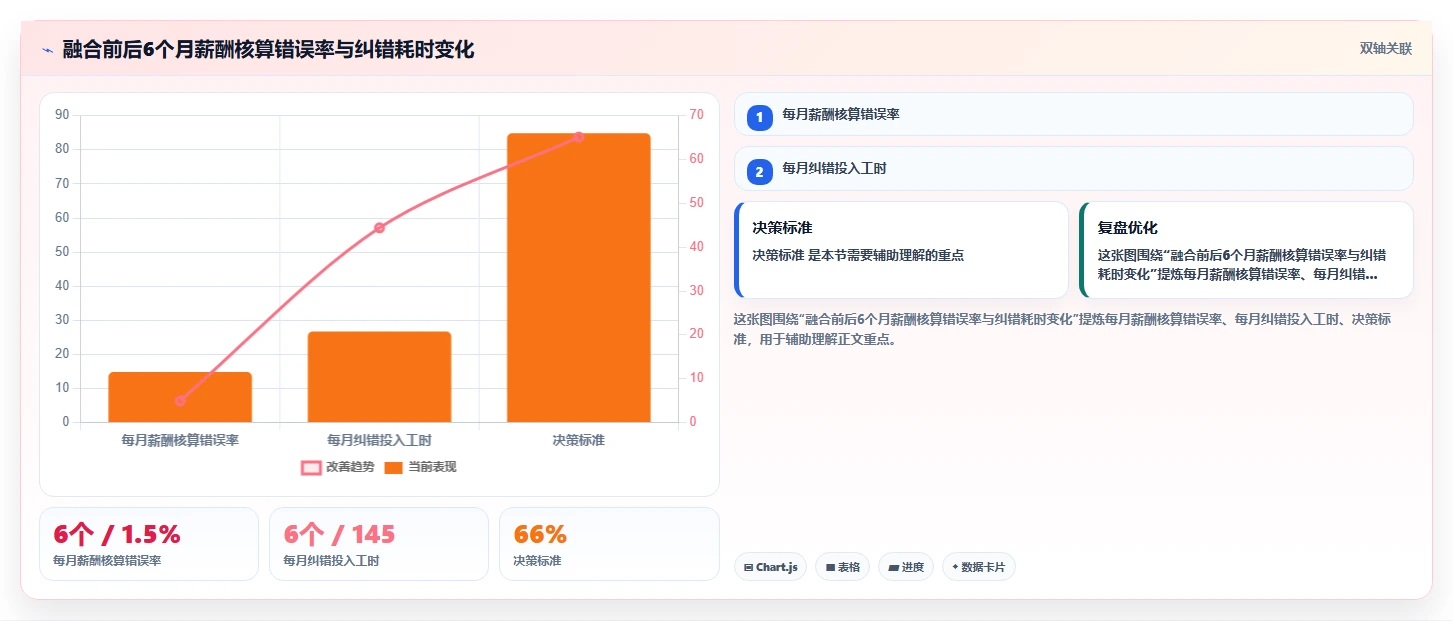The height and width of the screenshot is (621, 1453).
Task: Click the icon inside the Chart.js chip
Action: 748,568
